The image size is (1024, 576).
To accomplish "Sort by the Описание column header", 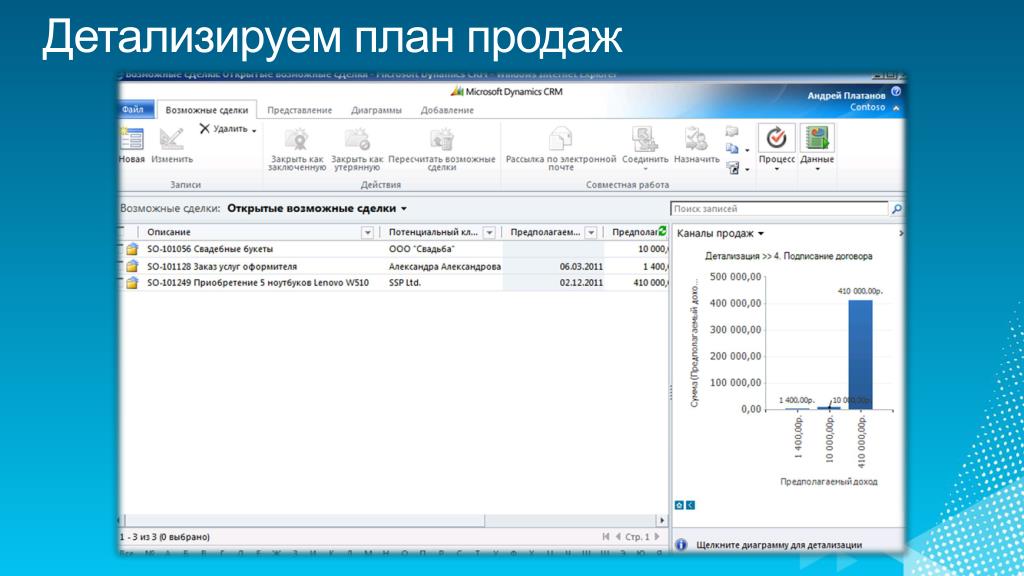I will coord(168,232).
